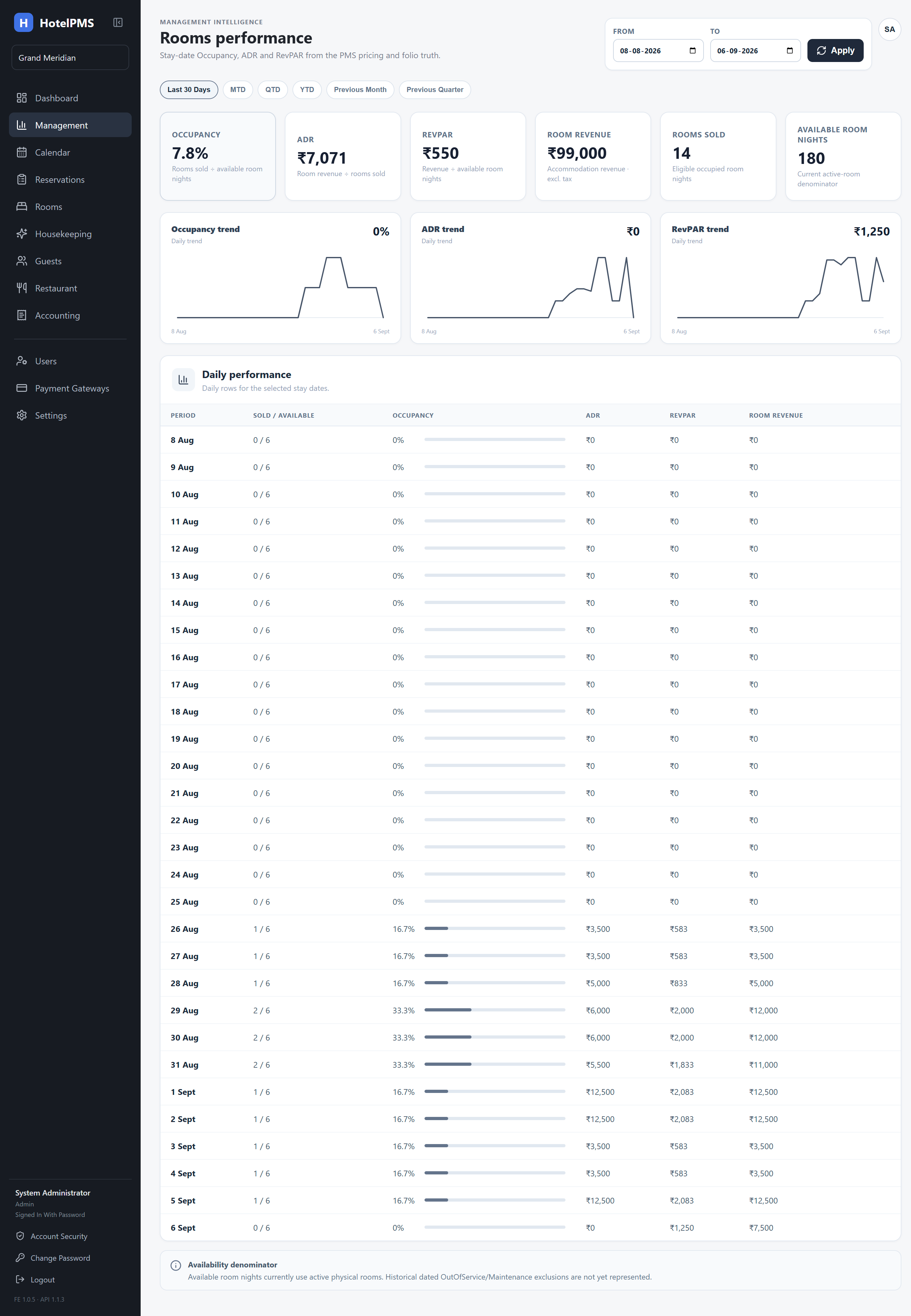The image size is (911, 1316).
Task: Open the Grand Meridian property selector
Action: tap(70, 58)
